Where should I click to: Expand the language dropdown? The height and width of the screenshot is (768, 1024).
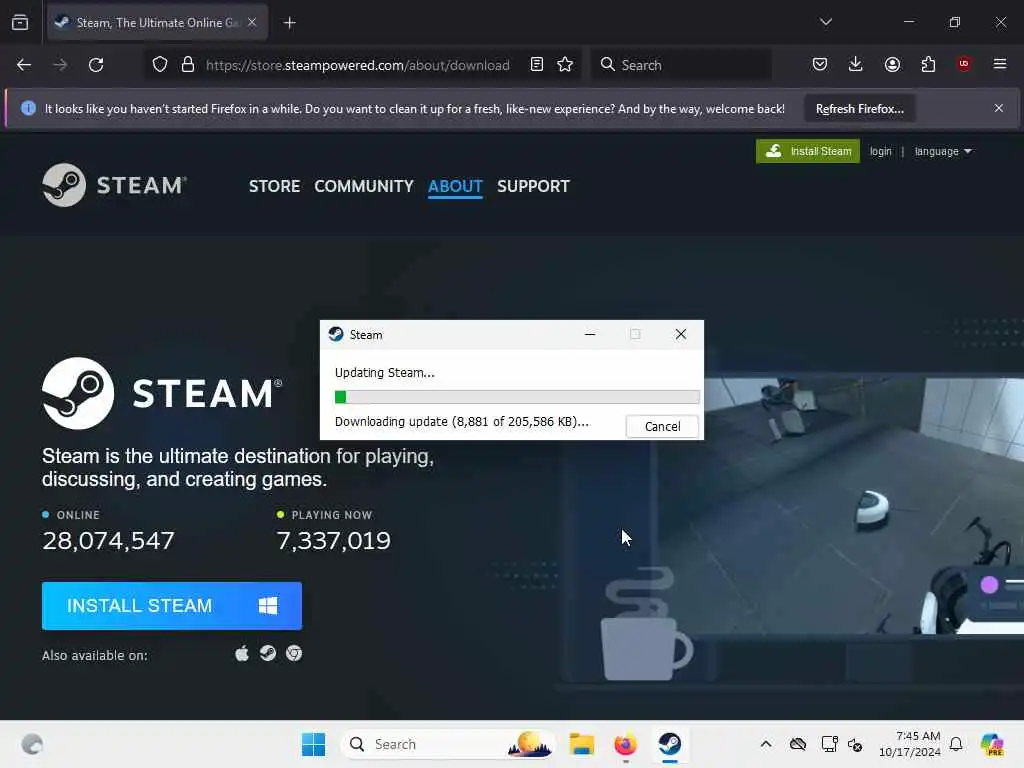click(942, 152)
